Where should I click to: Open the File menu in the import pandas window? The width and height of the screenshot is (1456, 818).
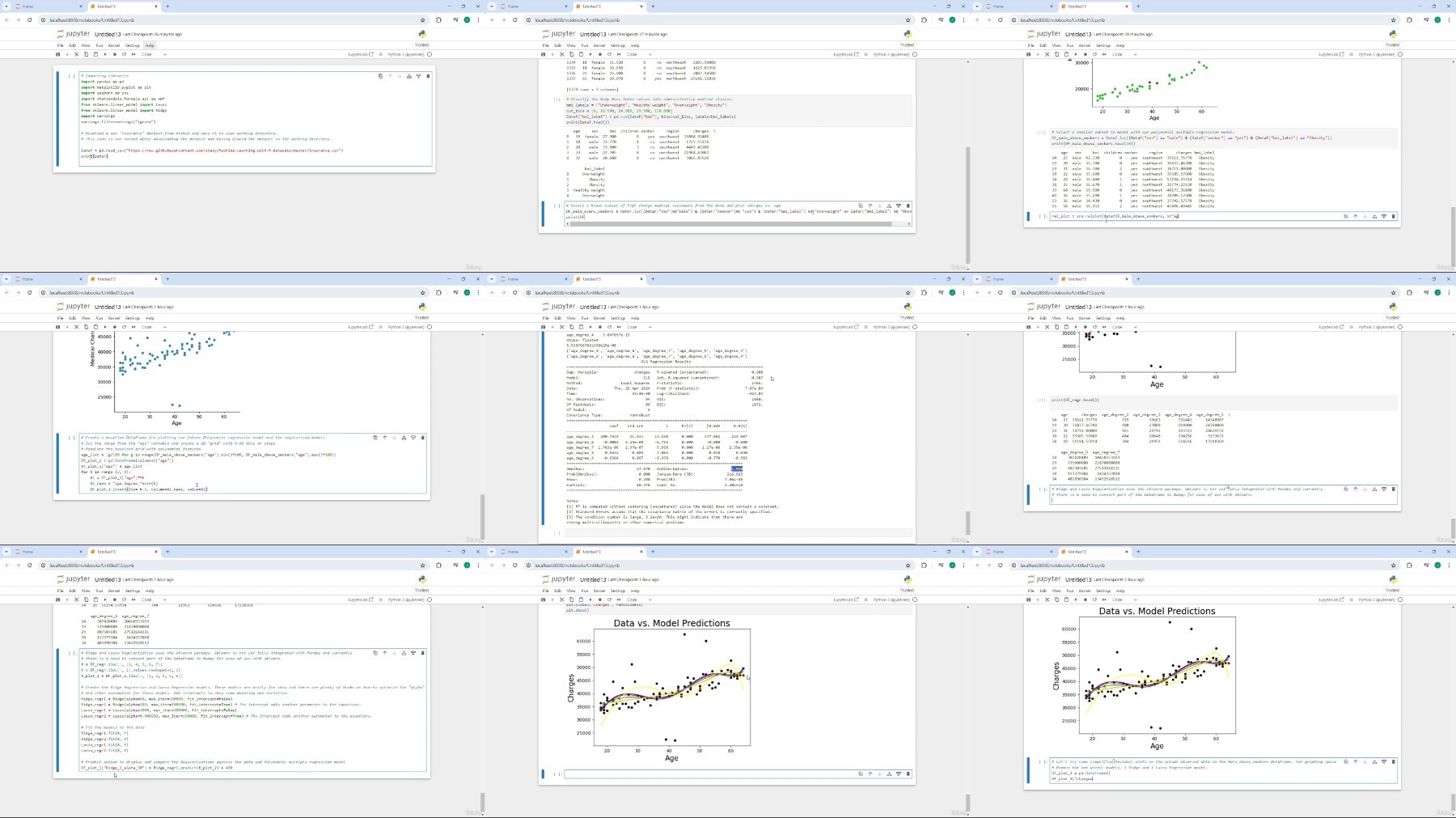(x=60, y=45)
